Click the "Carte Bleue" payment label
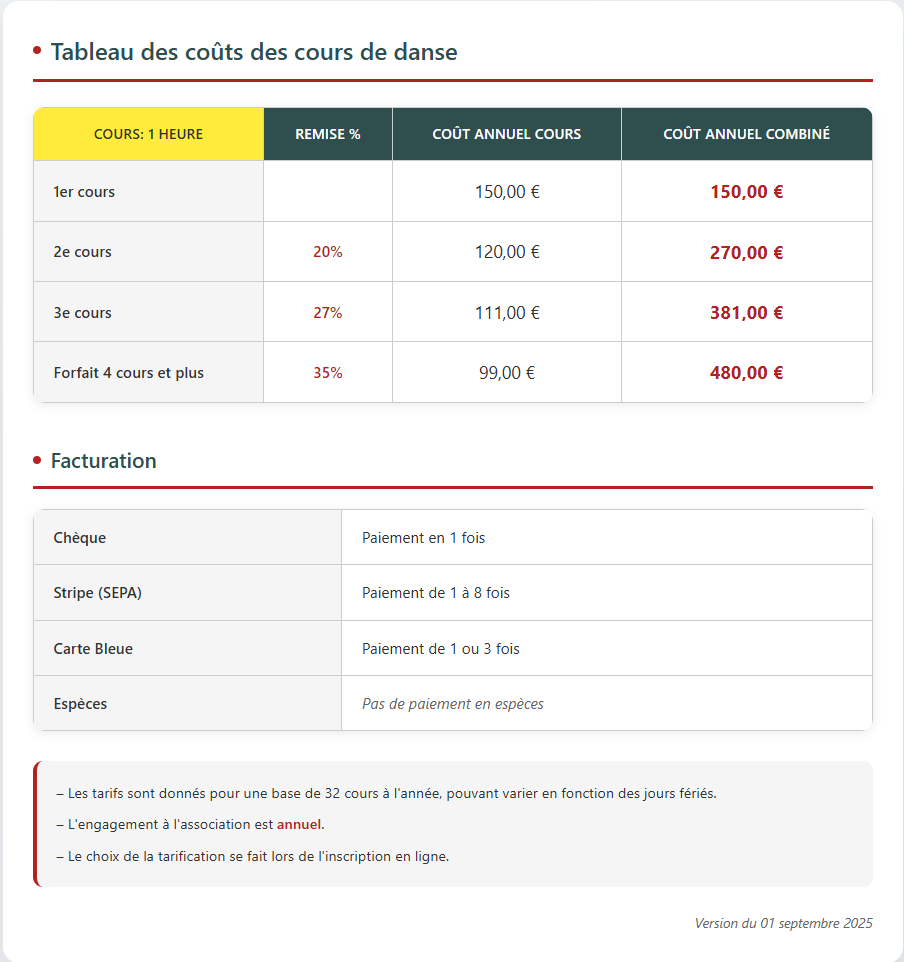The image size is (904, 962). click(93, 649)
